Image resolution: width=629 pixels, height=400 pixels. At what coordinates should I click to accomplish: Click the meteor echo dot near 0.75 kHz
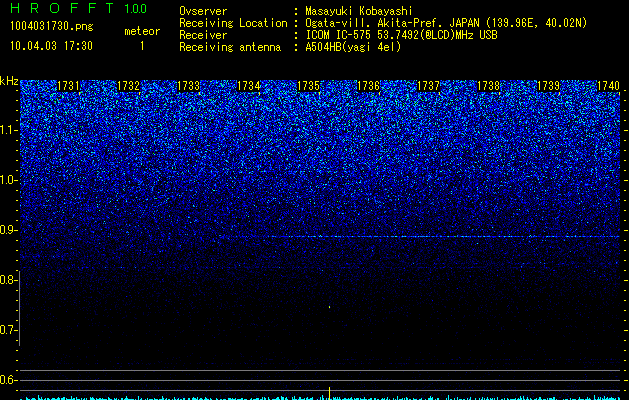pos(329,307)
